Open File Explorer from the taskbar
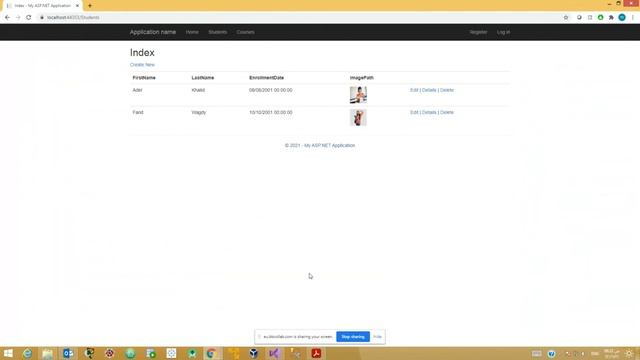 (48, 353)
